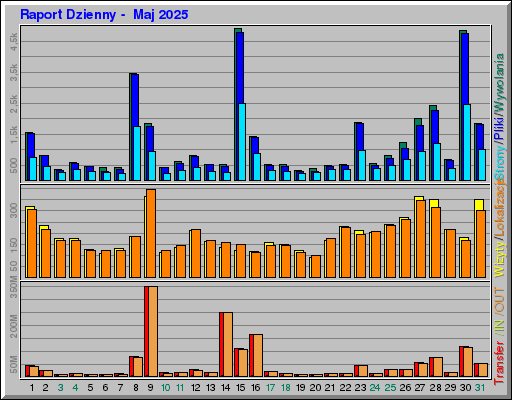Select day label 28 on x-axis

[435, 388]
